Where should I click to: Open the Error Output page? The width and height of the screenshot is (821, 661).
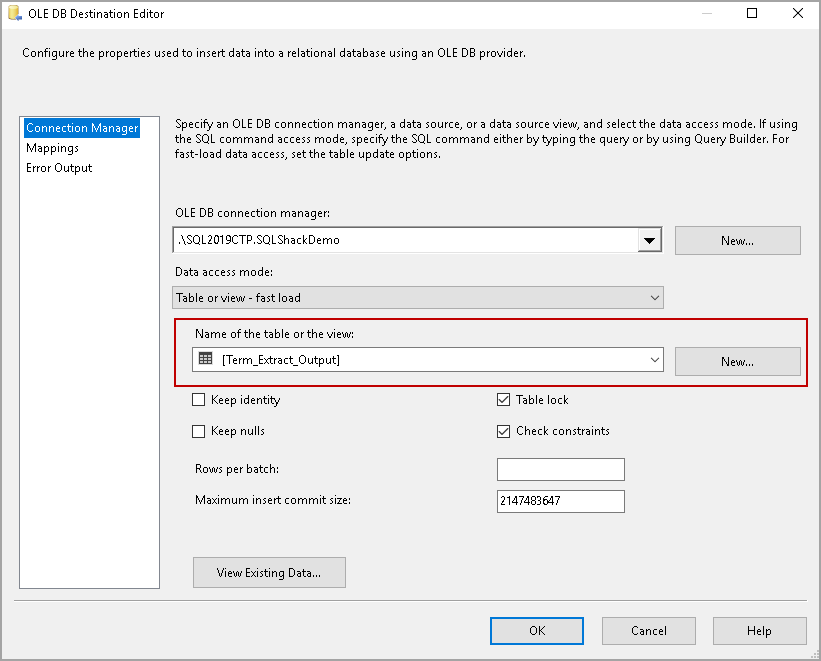click(59, 168)
